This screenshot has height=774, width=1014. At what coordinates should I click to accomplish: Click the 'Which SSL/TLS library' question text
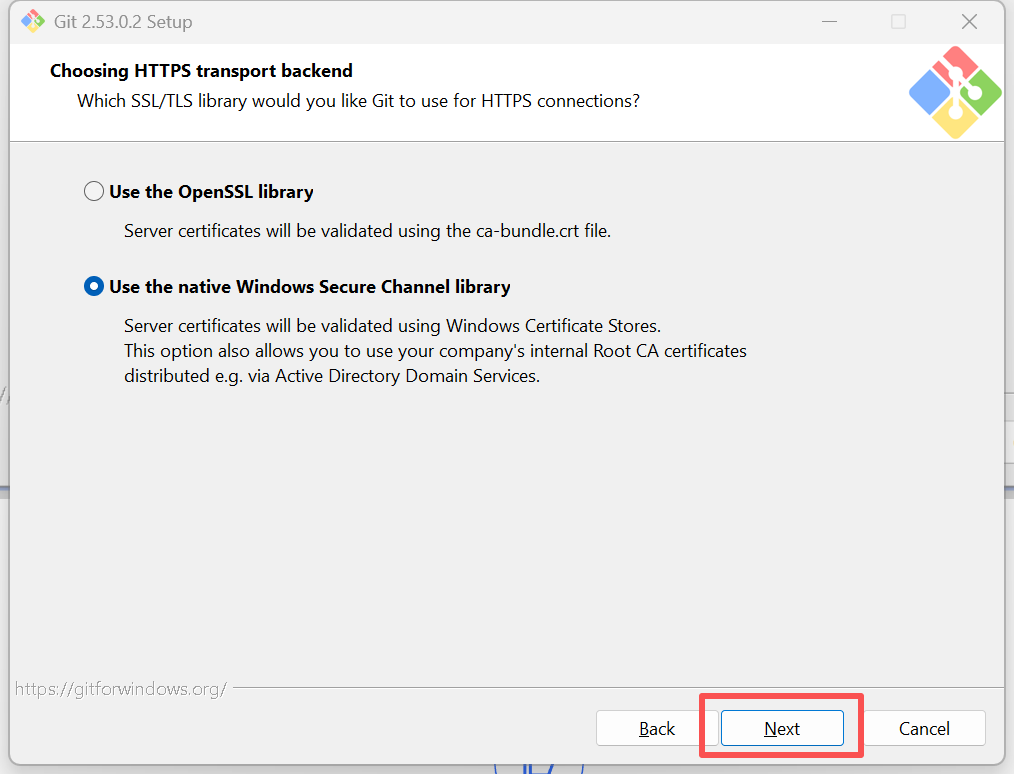pyautogui.click(x=358, y=101)
